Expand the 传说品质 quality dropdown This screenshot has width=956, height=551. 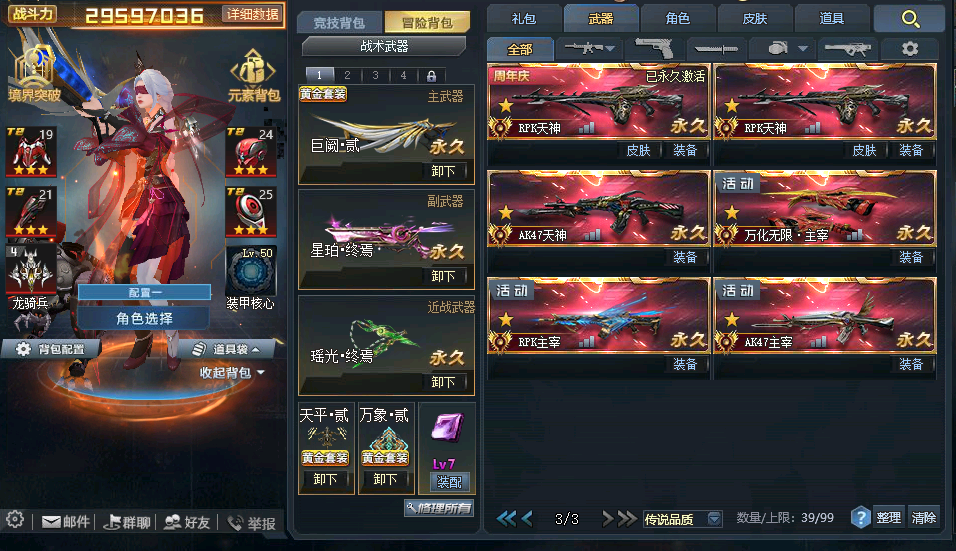714,519
